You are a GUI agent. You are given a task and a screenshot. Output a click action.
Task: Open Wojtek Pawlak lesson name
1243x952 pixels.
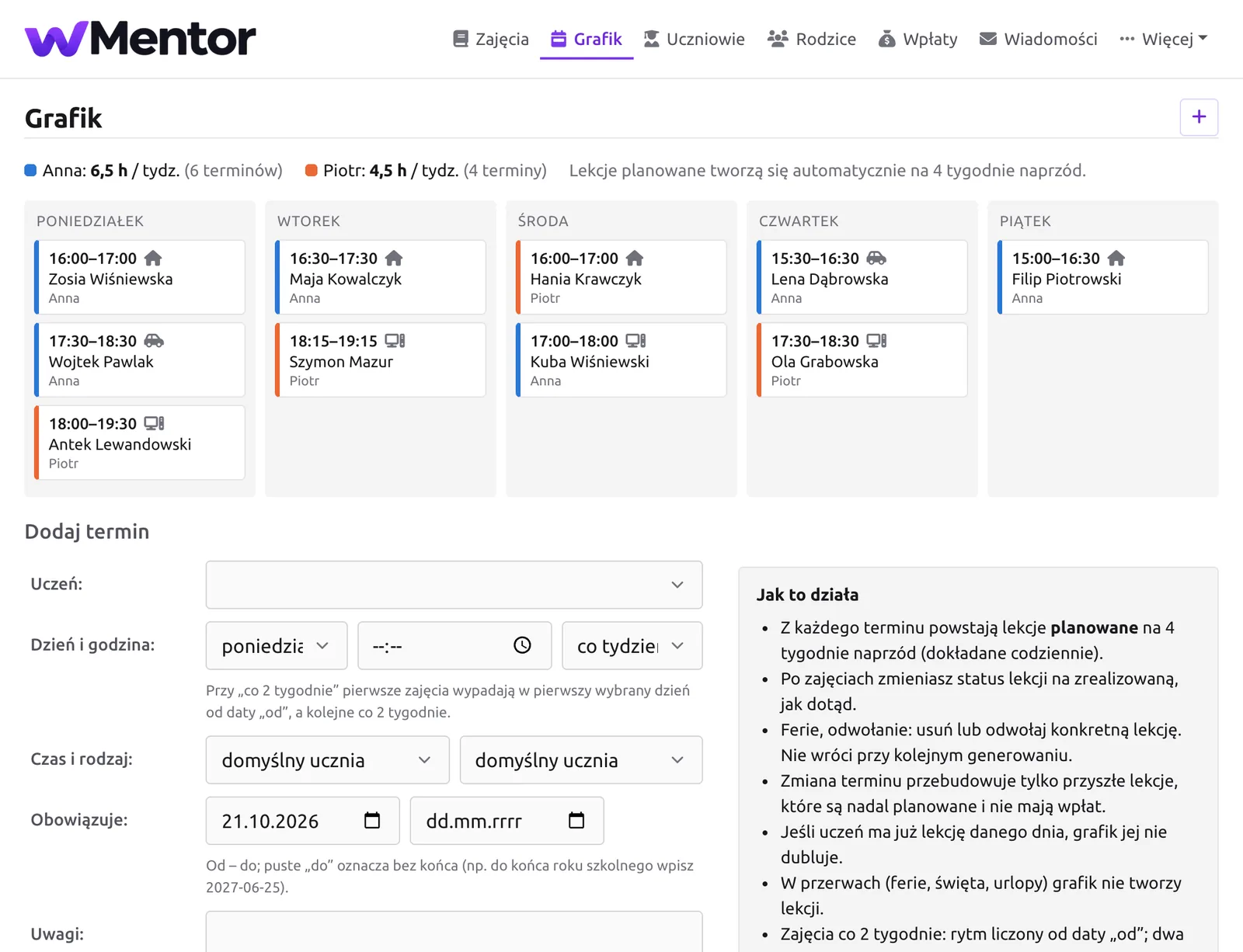pyautogui.click(x=101, y=362)
